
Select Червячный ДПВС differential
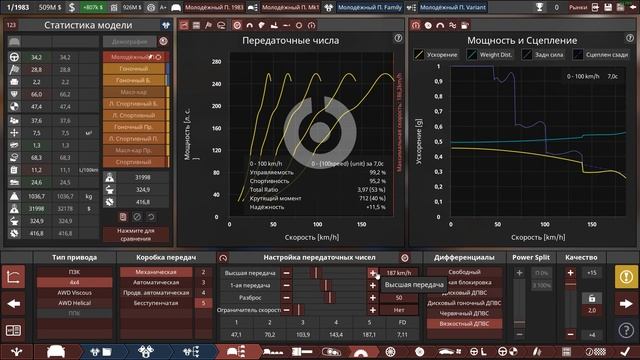[464, 313]
